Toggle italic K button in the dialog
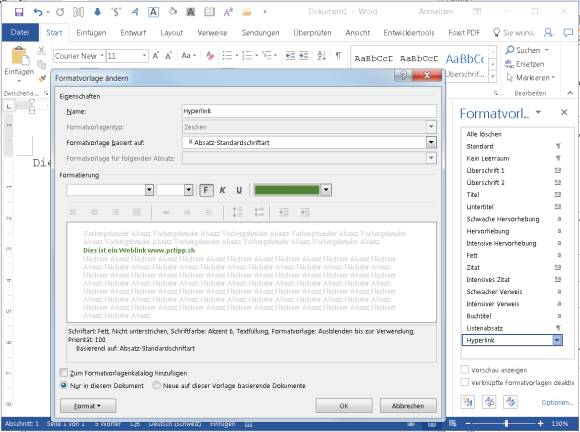580x432 pixels. point(223,190)
